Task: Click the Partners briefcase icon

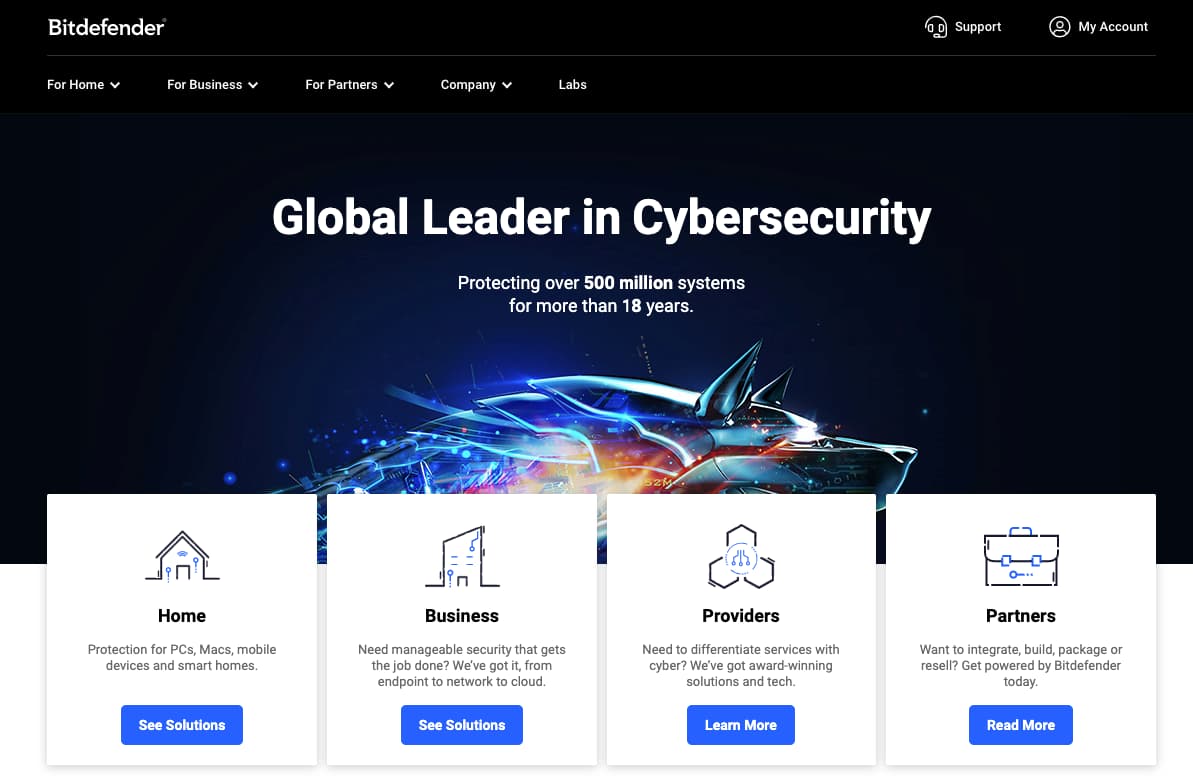Action: (x=1021, y=556)
